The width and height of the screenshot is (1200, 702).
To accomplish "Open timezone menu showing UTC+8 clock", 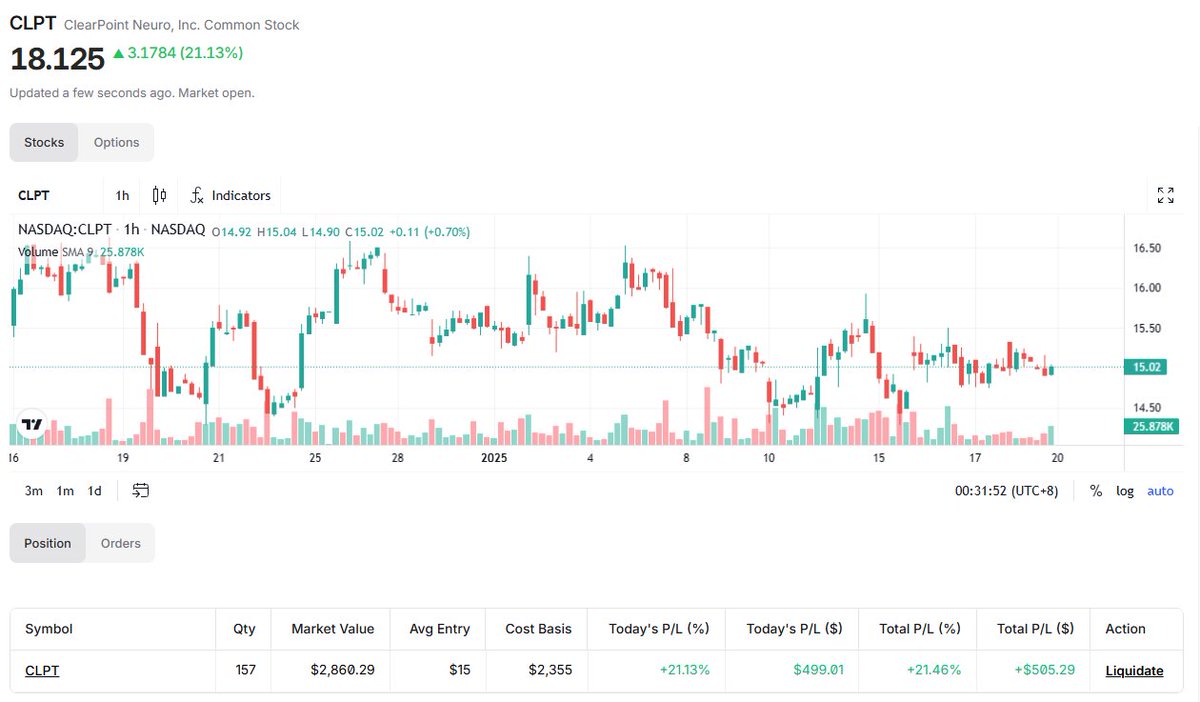I will (1006, 490).
